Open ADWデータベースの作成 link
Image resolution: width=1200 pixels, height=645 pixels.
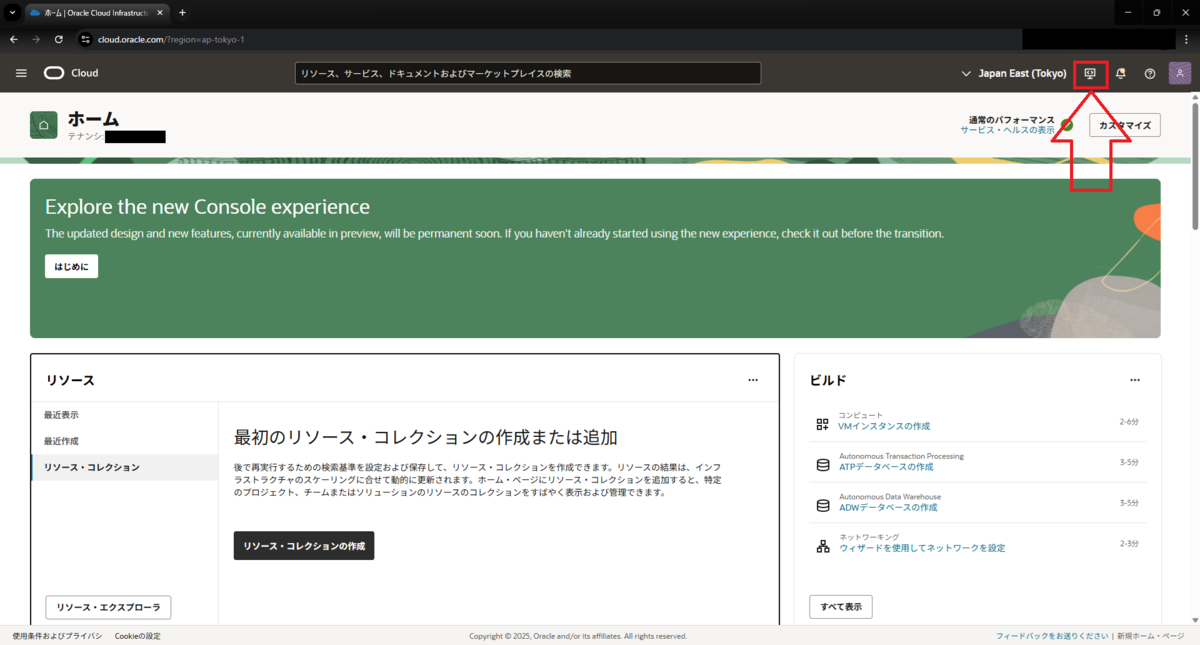coord(888,507)
